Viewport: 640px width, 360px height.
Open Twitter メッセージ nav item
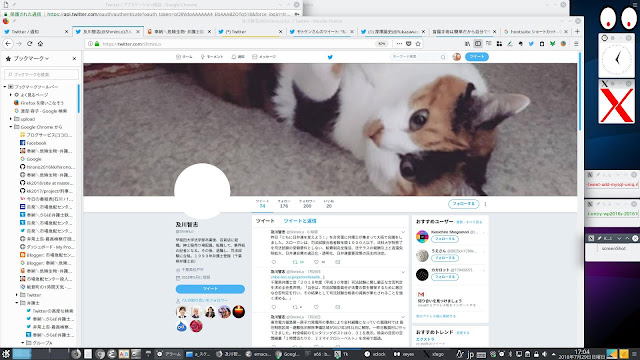click(x=264, y=57)
